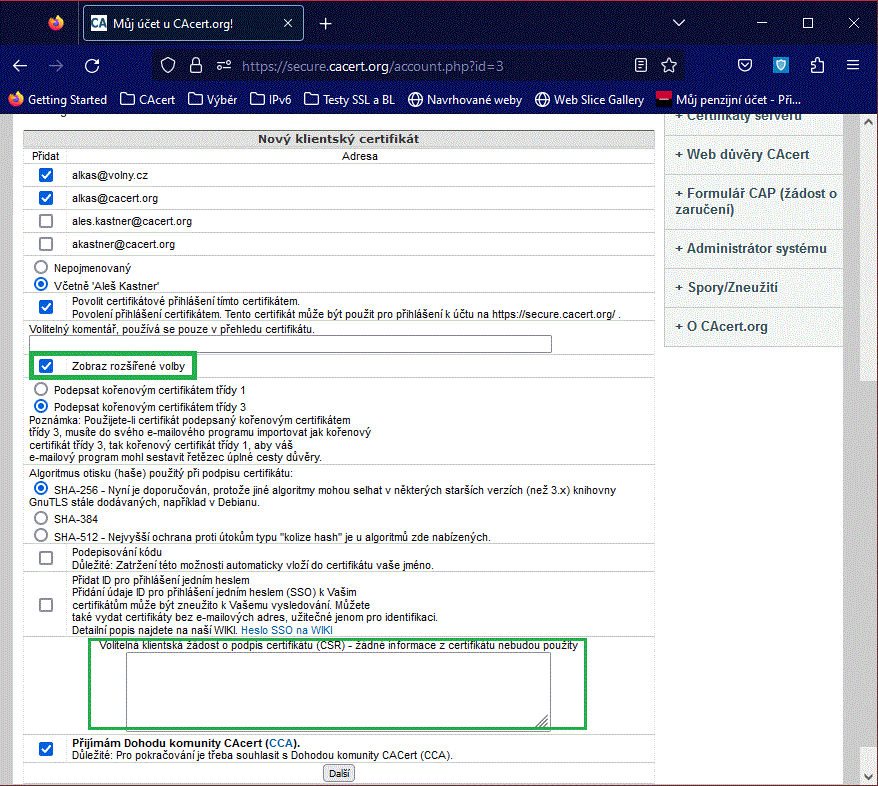
Task: Click the Firefox reload page icon
Action: click(92, 65)
